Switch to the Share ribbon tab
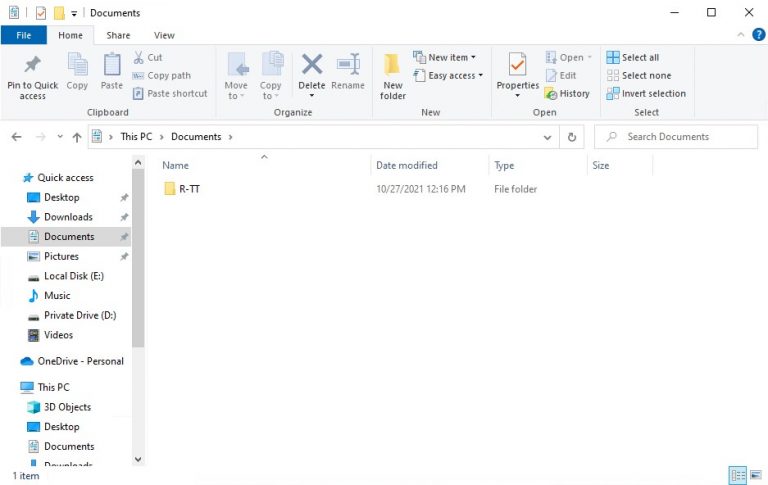This screenshot has width=768, height=485. point(118,35)
